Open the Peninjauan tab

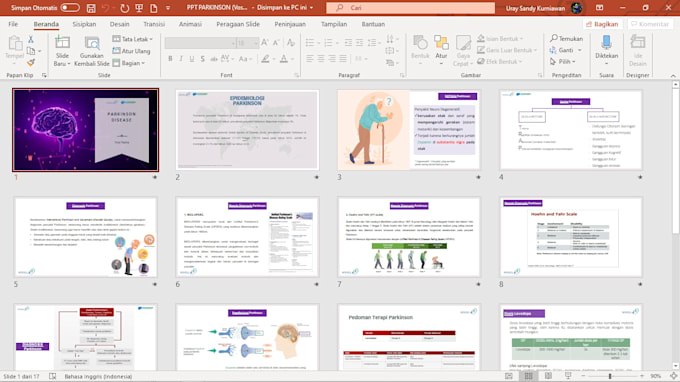(x=290, y=24)
